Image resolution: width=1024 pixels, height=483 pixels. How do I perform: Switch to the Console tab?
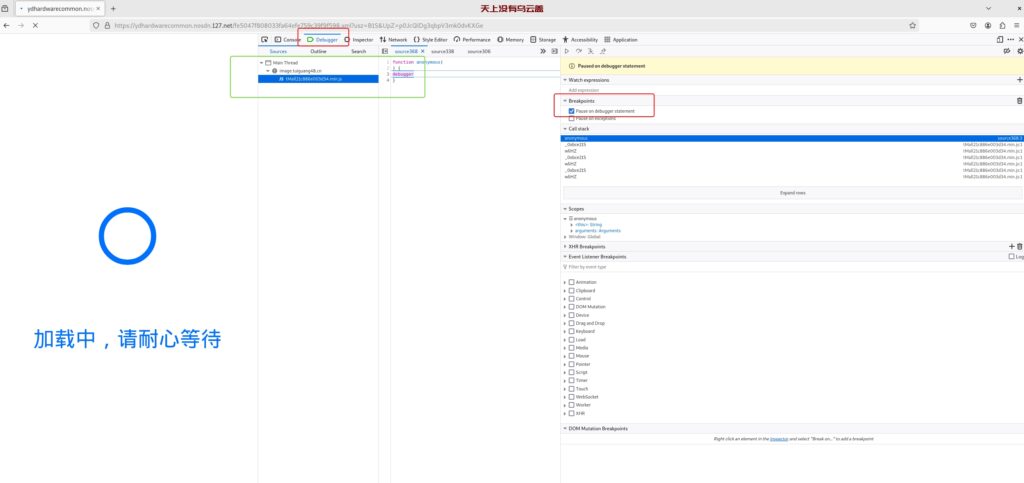[287, 40]
